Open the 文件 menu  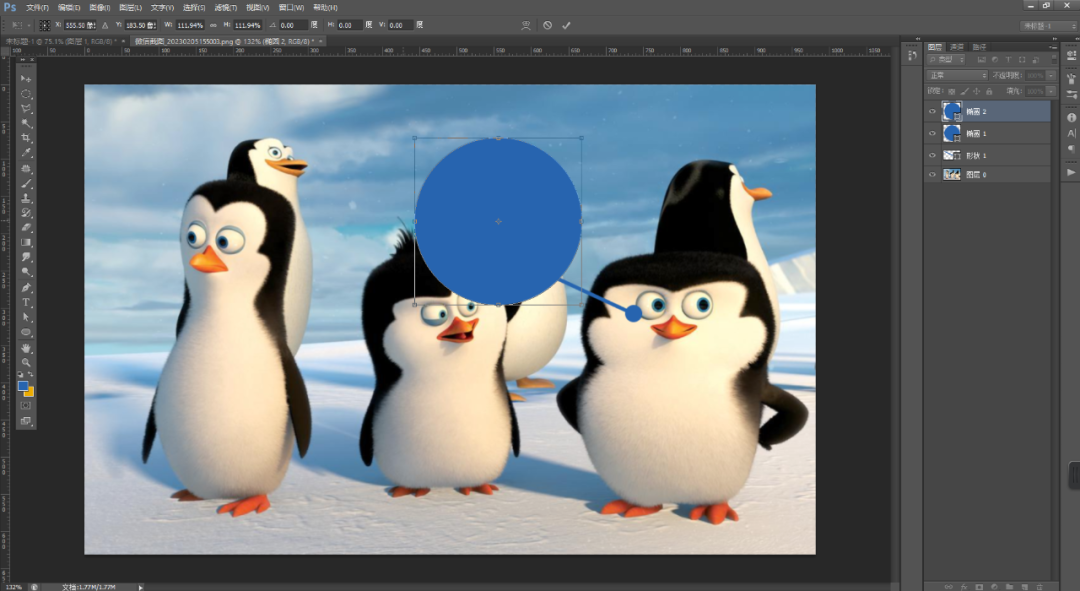37,8
